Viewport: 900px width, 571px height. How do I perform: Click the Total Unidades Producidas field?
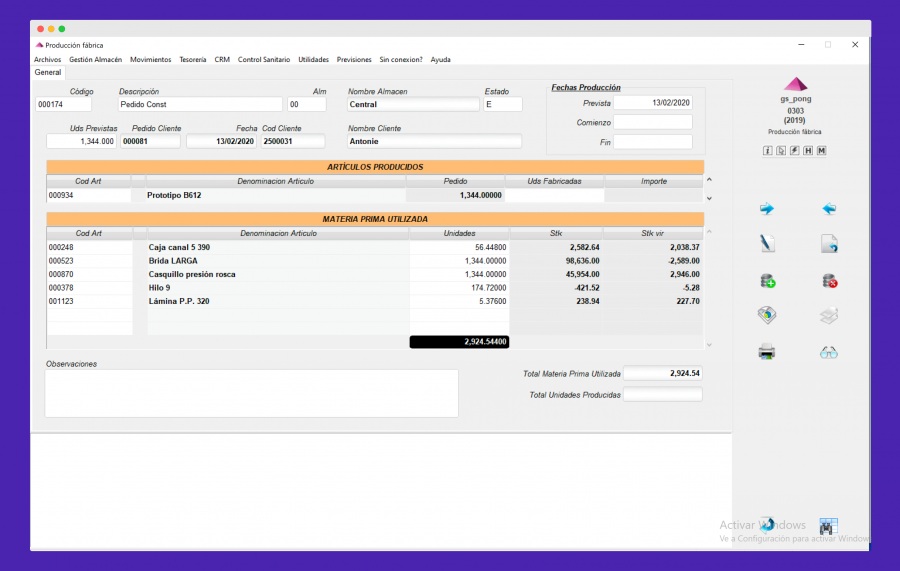coord(663,395)
